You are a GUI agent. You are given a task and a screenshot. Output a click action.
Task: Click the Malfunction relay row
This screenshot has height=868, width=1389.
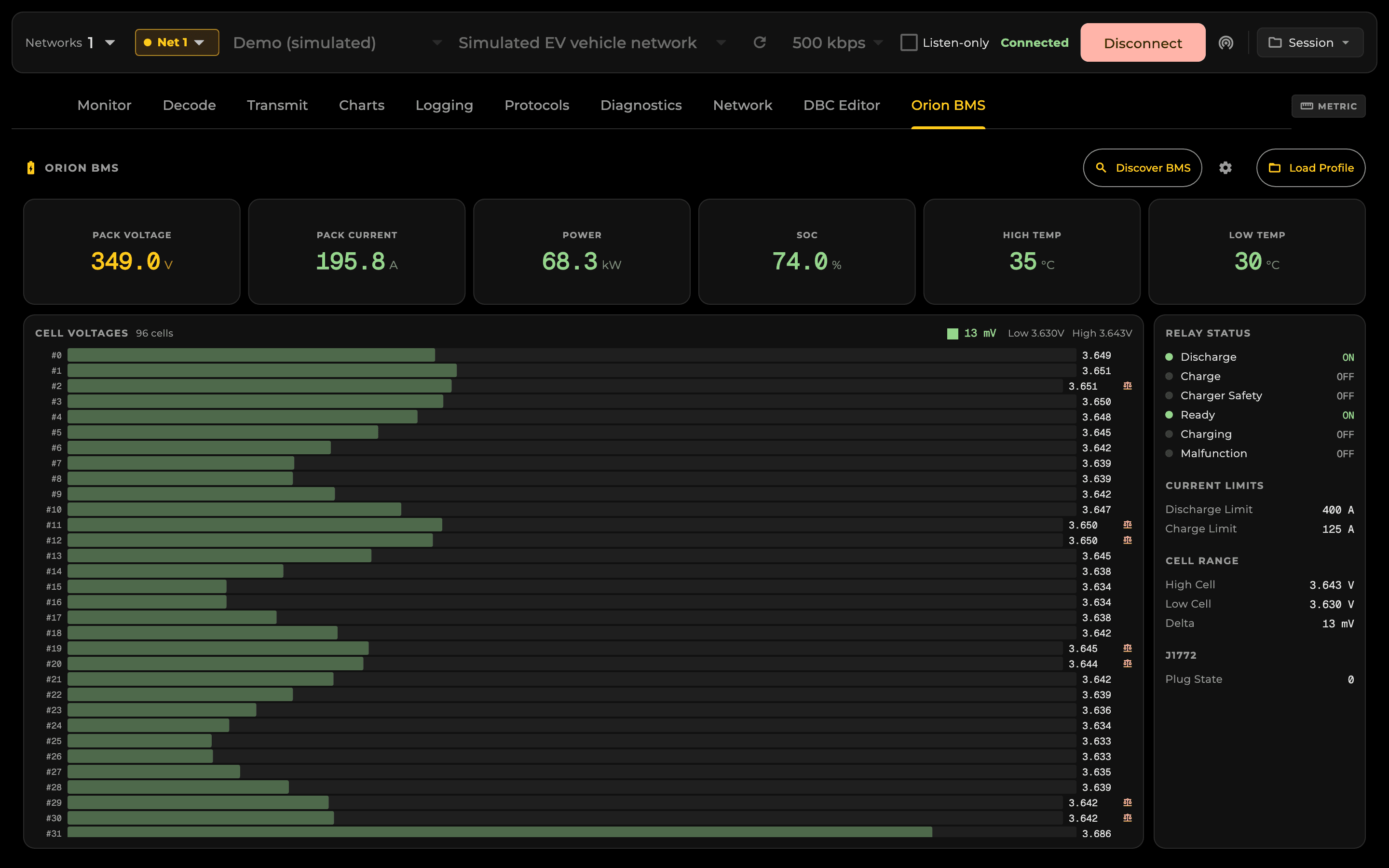1259,453
